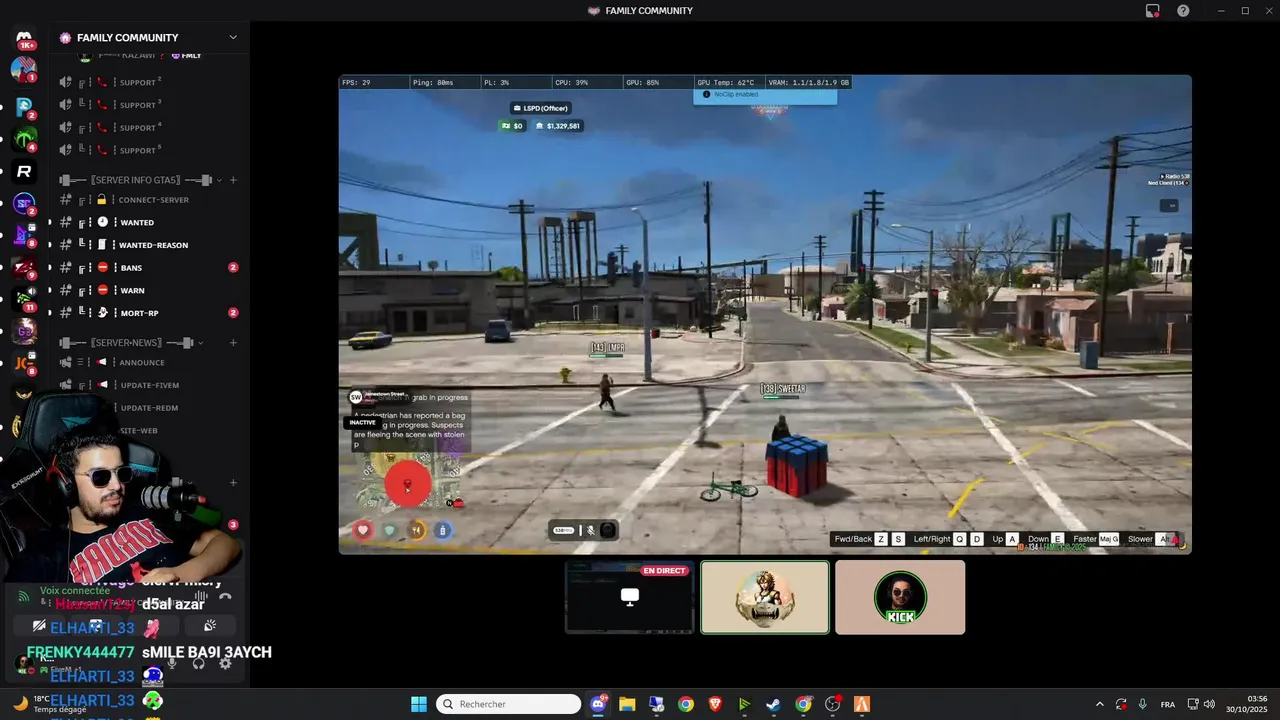Toggle Discord deafen headphones

click(199, 663)
